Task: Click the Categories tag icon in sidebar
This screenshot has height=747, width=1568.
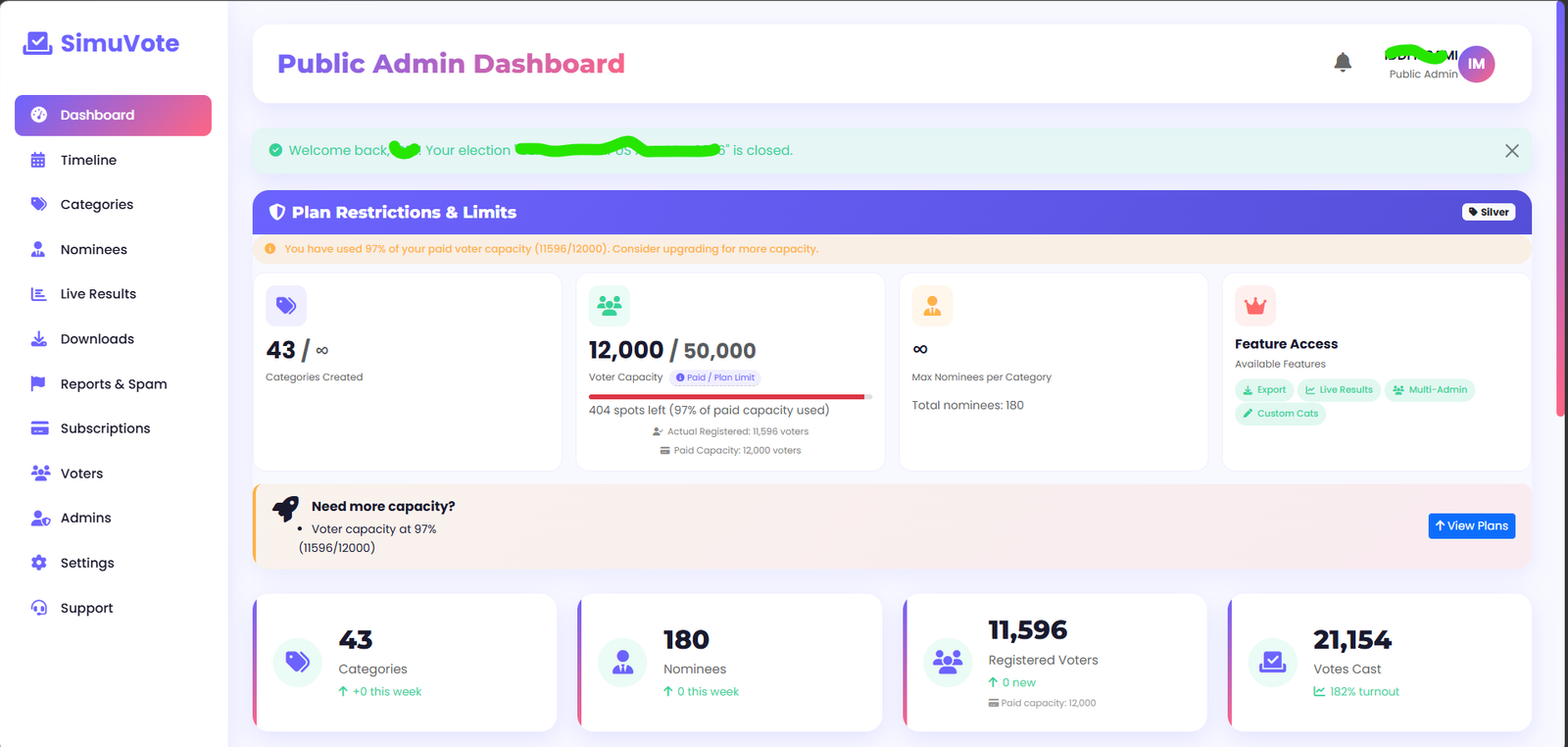Action: [39, 204]
